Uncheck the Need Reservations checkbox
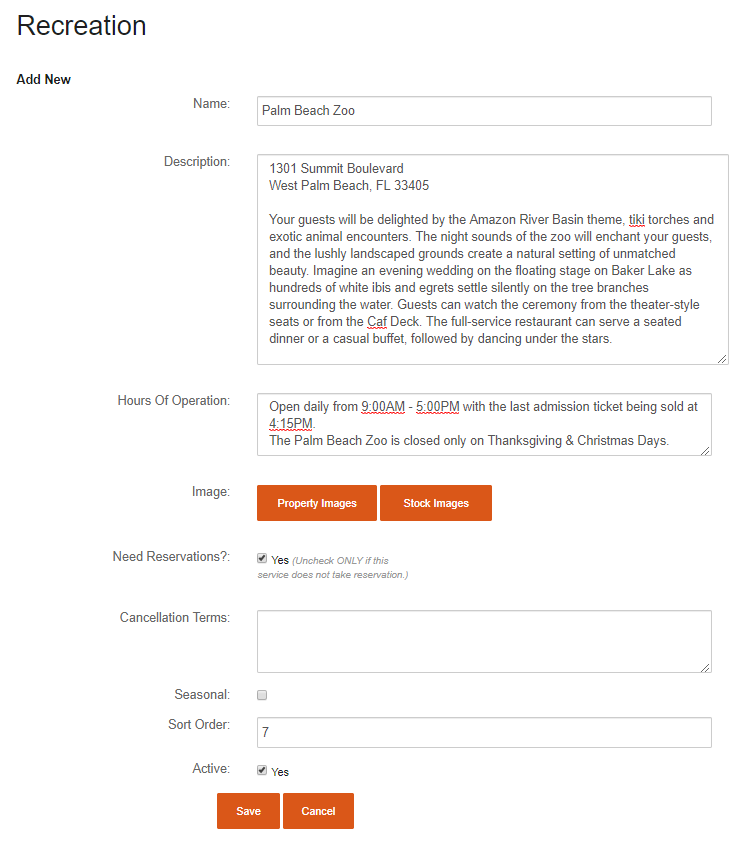The image size is (739, 844). pyautogui.click(x=262, y=558)
